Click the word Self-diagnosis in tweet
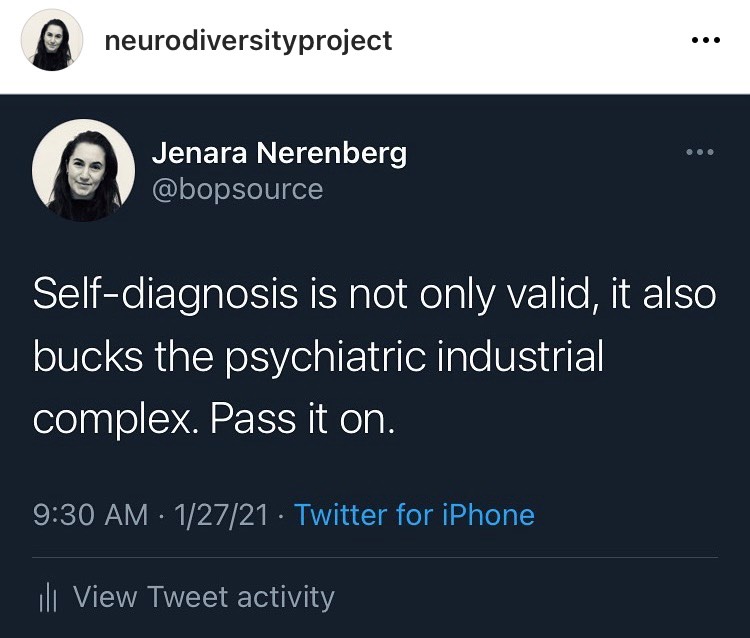This screenshot has height=638, width=750. tap(165, 294)
